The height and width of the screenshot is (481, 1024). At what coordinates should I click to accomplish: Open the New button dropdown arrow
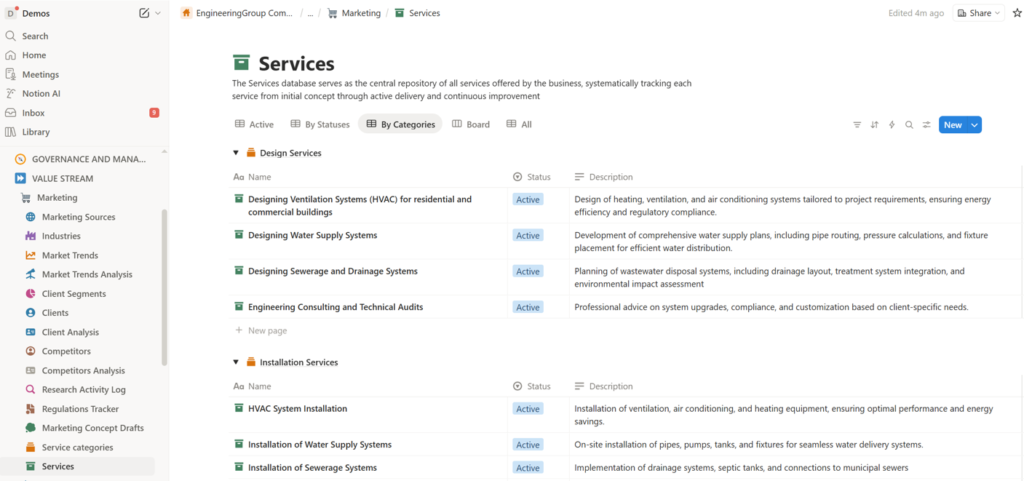pos(974,125)
